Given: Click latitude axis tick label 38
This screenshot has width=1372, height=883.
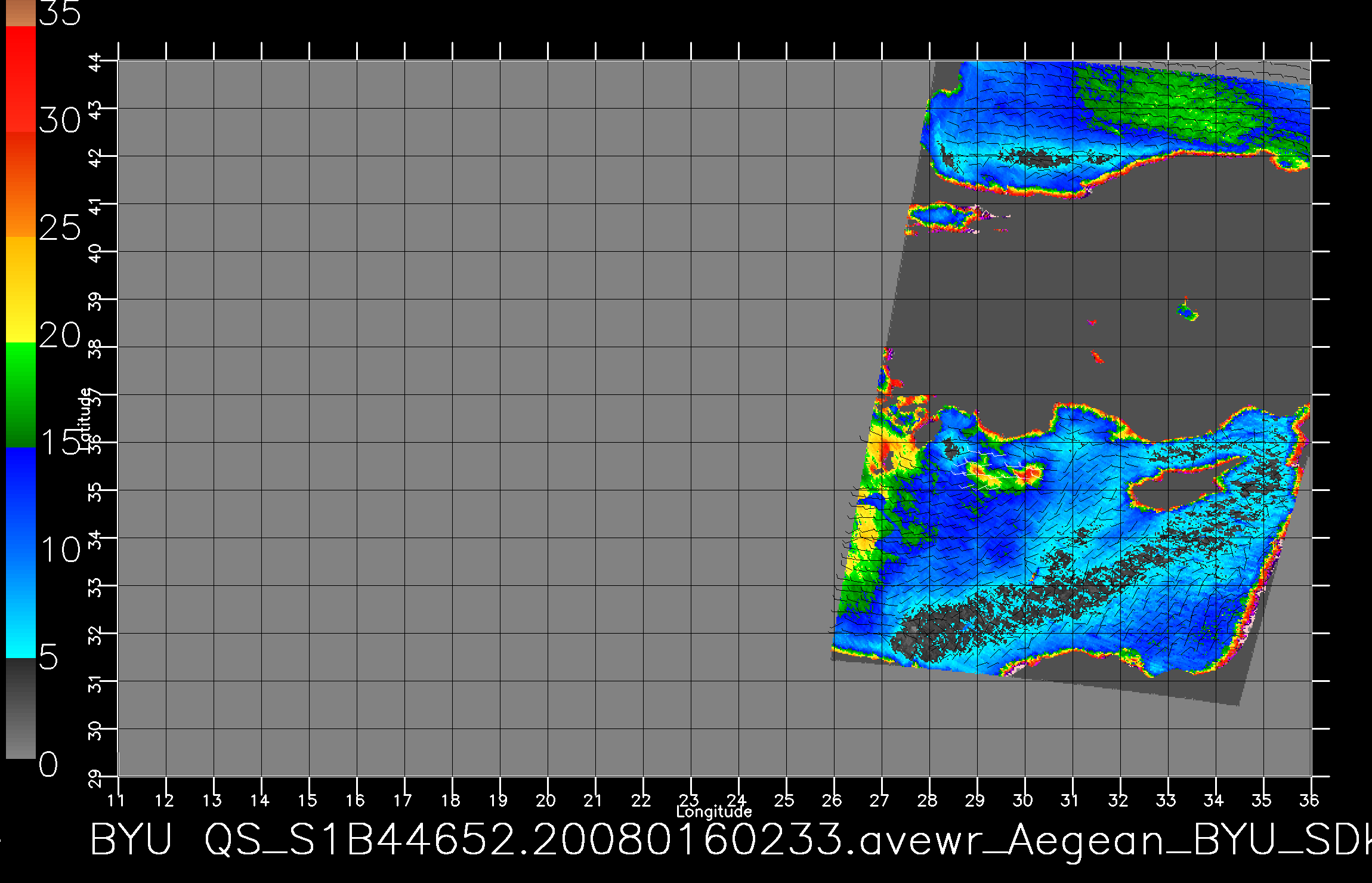Looking at the screenshot, I should (x=95, y=348).
